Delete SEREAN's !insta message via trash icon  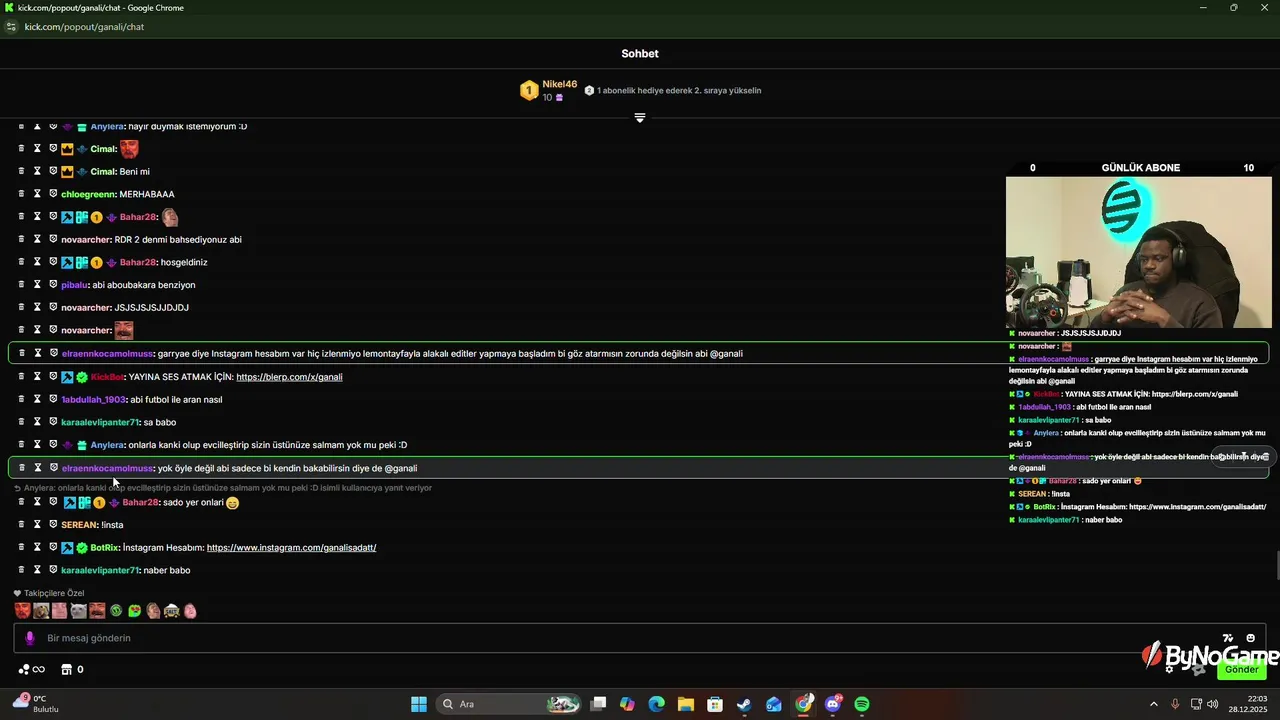point(21,524)
